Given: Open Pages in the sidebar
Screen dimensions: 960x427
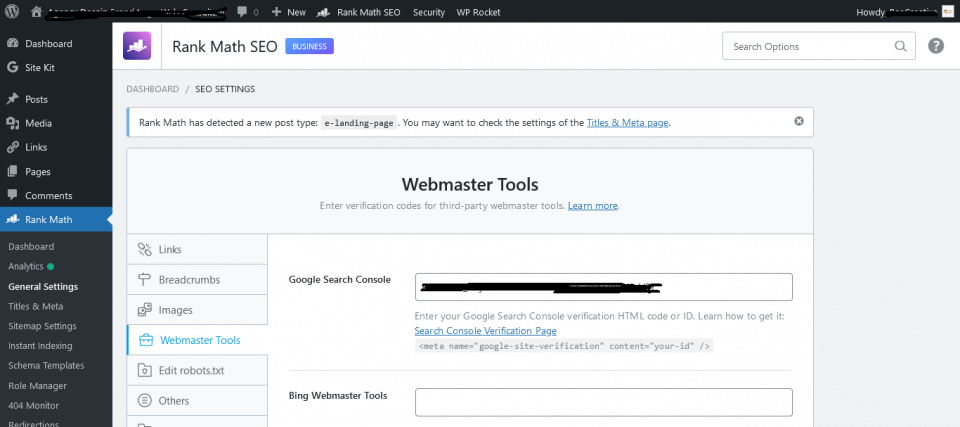Looking at the screenshot, I should (x=56, y=172).
